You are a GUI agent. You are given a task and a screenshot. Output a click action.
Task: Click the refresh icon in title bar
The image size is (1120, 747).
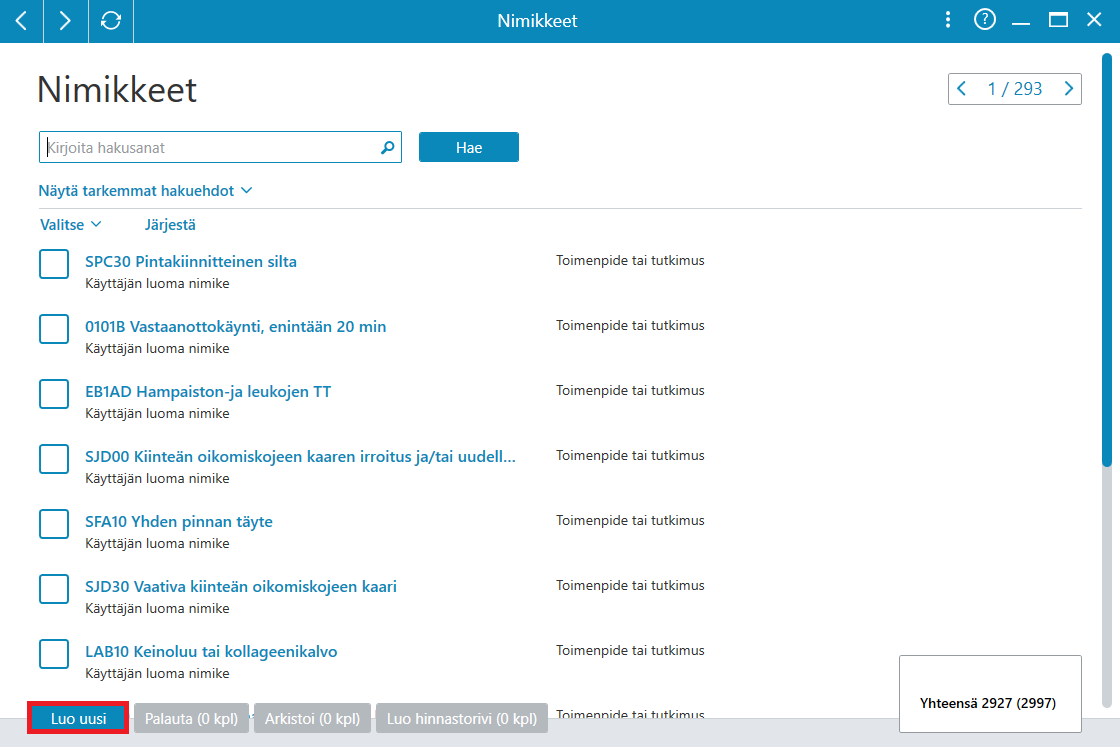(x=111, y=21)
